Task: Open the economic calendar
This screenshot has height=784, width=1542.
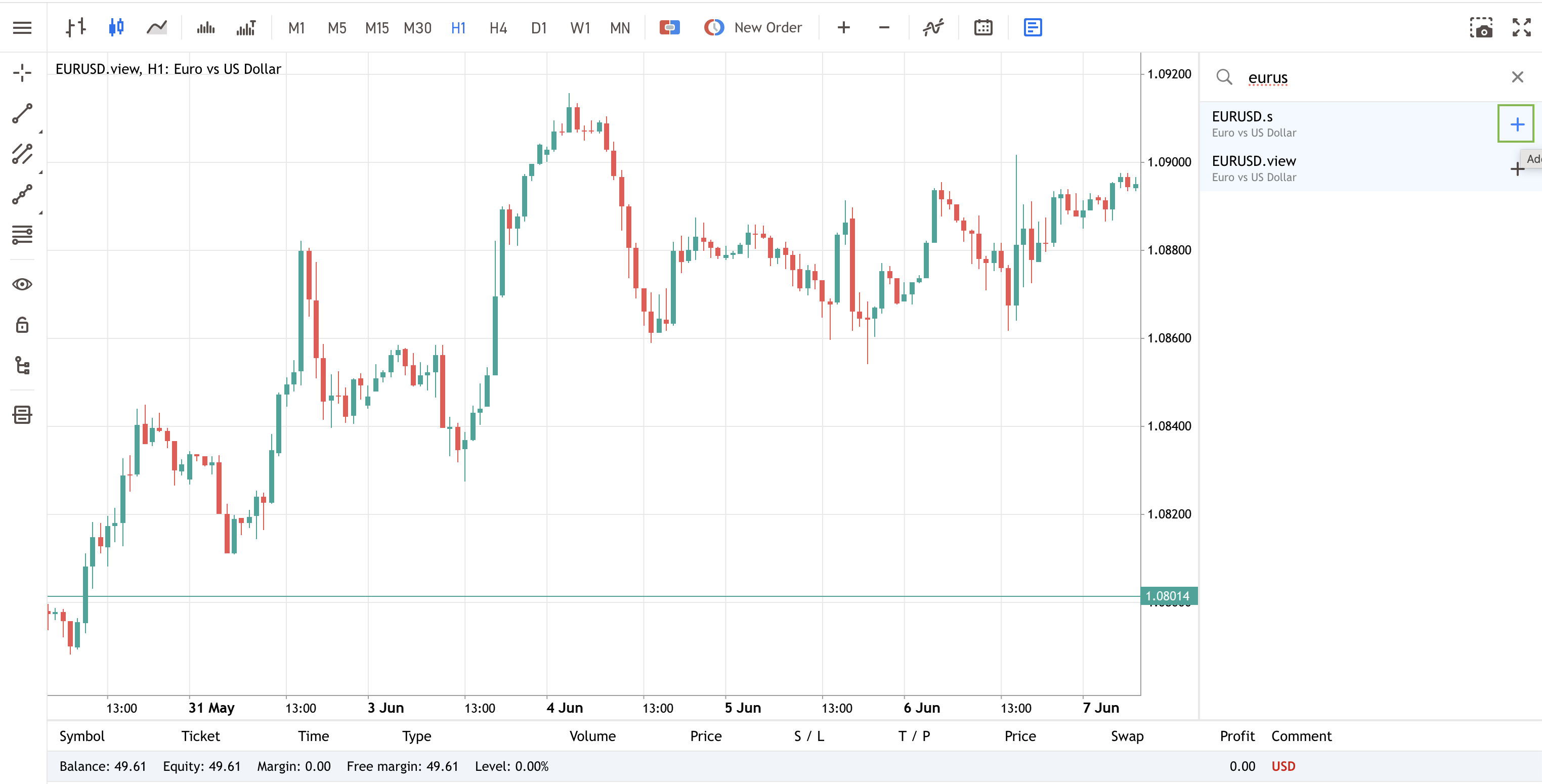Action: click(x=983, y=27)
